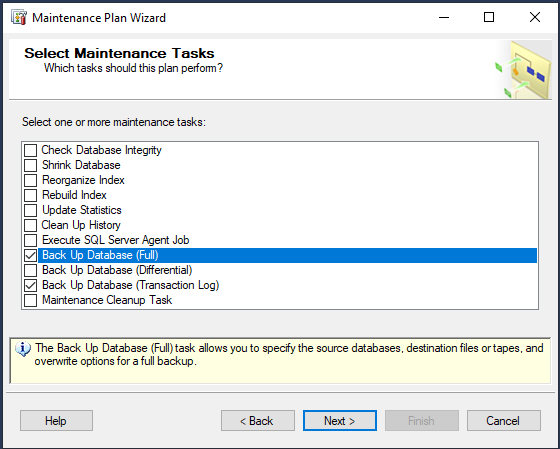Image resolution: width=560 pixels, height=449 pixels.
Task: Tick Back Up Database (Differential) checkbox
Action: tap(30, 270)
